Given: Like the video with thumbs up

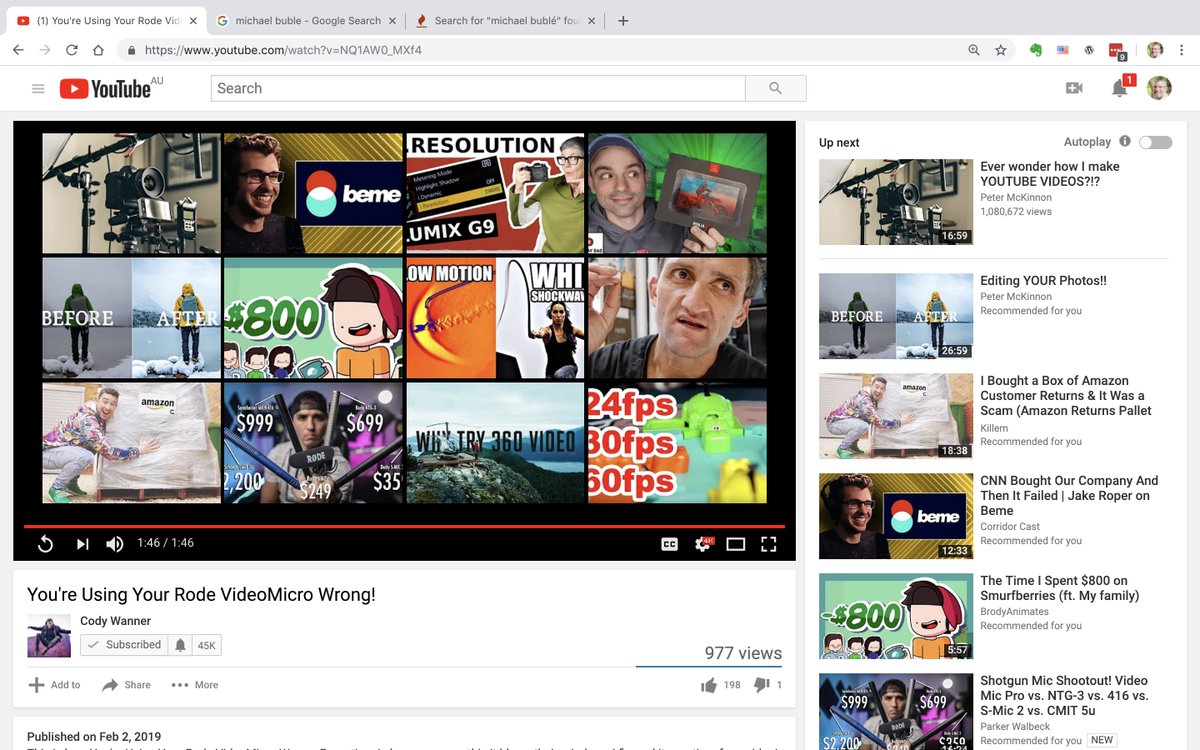Looking at the screenshot, I should (709, 685).
